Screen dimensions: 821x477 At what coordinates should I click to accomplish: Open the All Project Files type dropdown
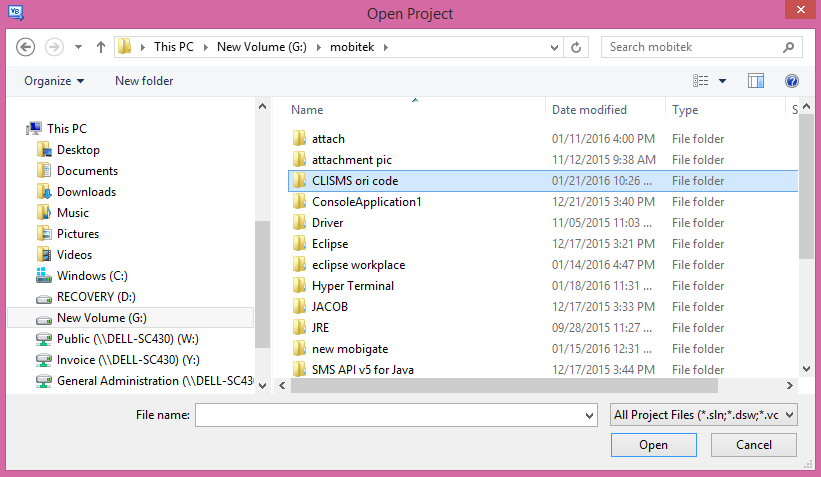tap(703, 415)
